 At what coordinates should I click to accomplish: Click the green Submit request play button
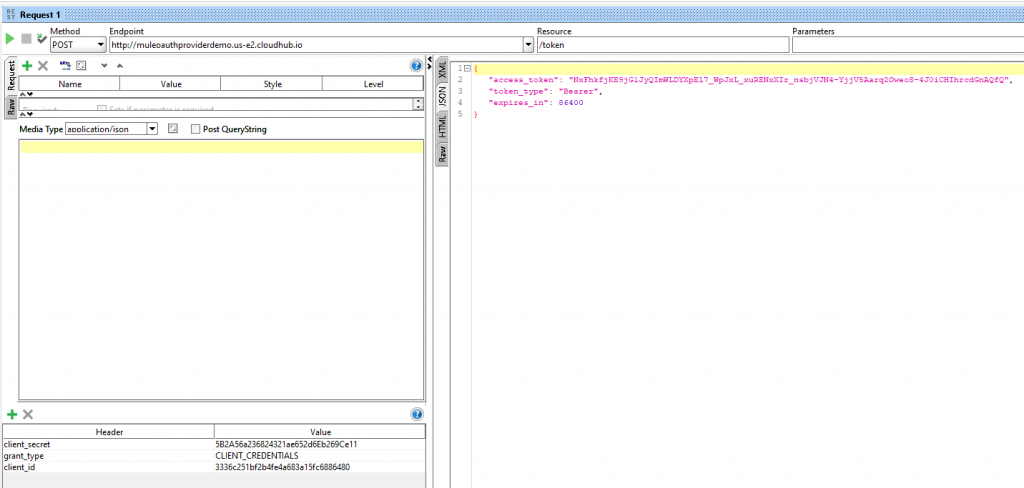tap(10, 38)
